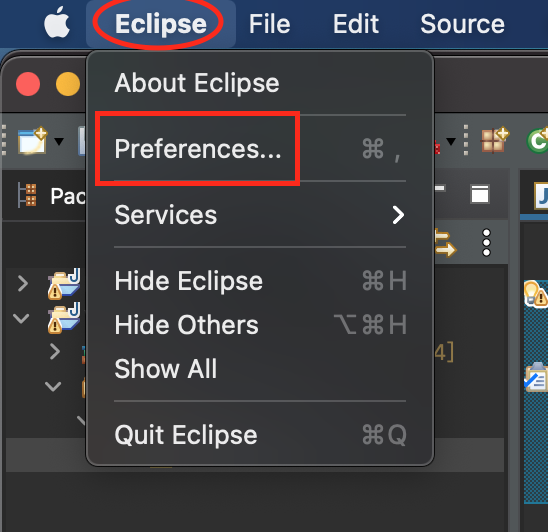The width and height of the screenshot is (548, 532).
Task: Choose Hide Others
Action: pyautogui.click(x=260, y=325)
